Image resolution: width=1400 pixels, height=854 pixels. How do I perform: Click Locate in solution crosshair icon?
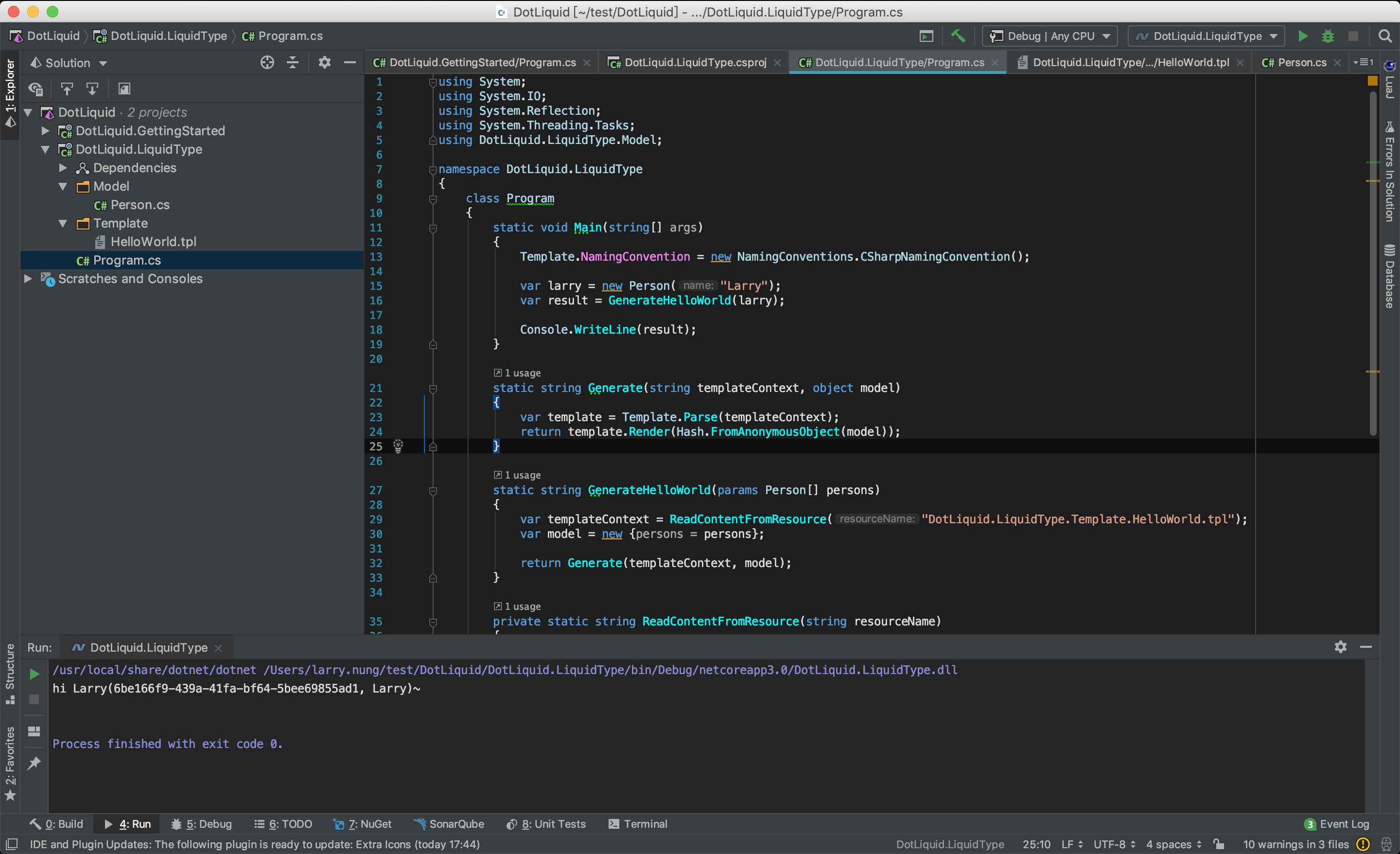tap(267, 63)
